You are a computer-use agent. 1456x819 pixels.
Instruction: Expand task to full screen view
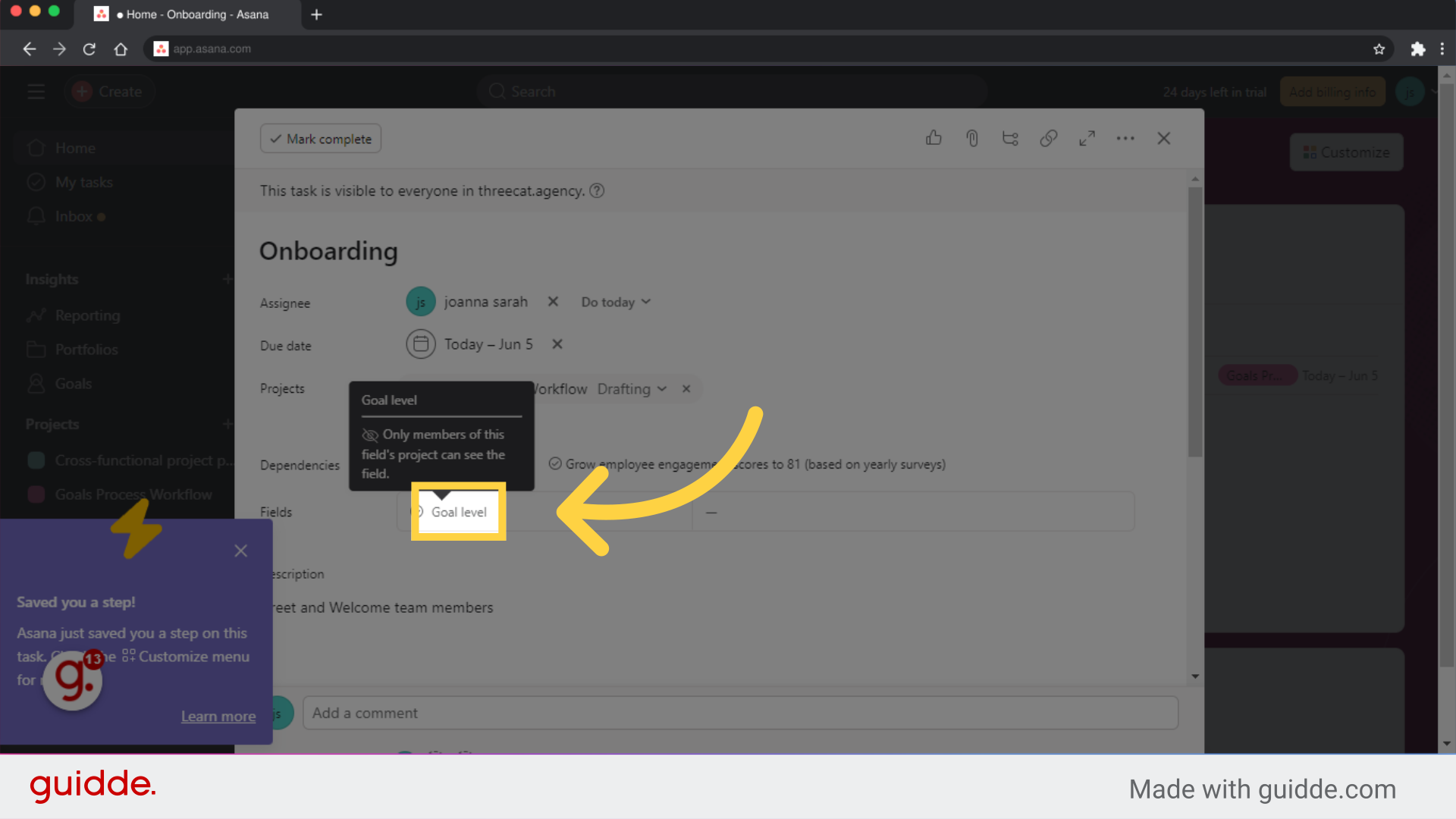pos(1087,138)
